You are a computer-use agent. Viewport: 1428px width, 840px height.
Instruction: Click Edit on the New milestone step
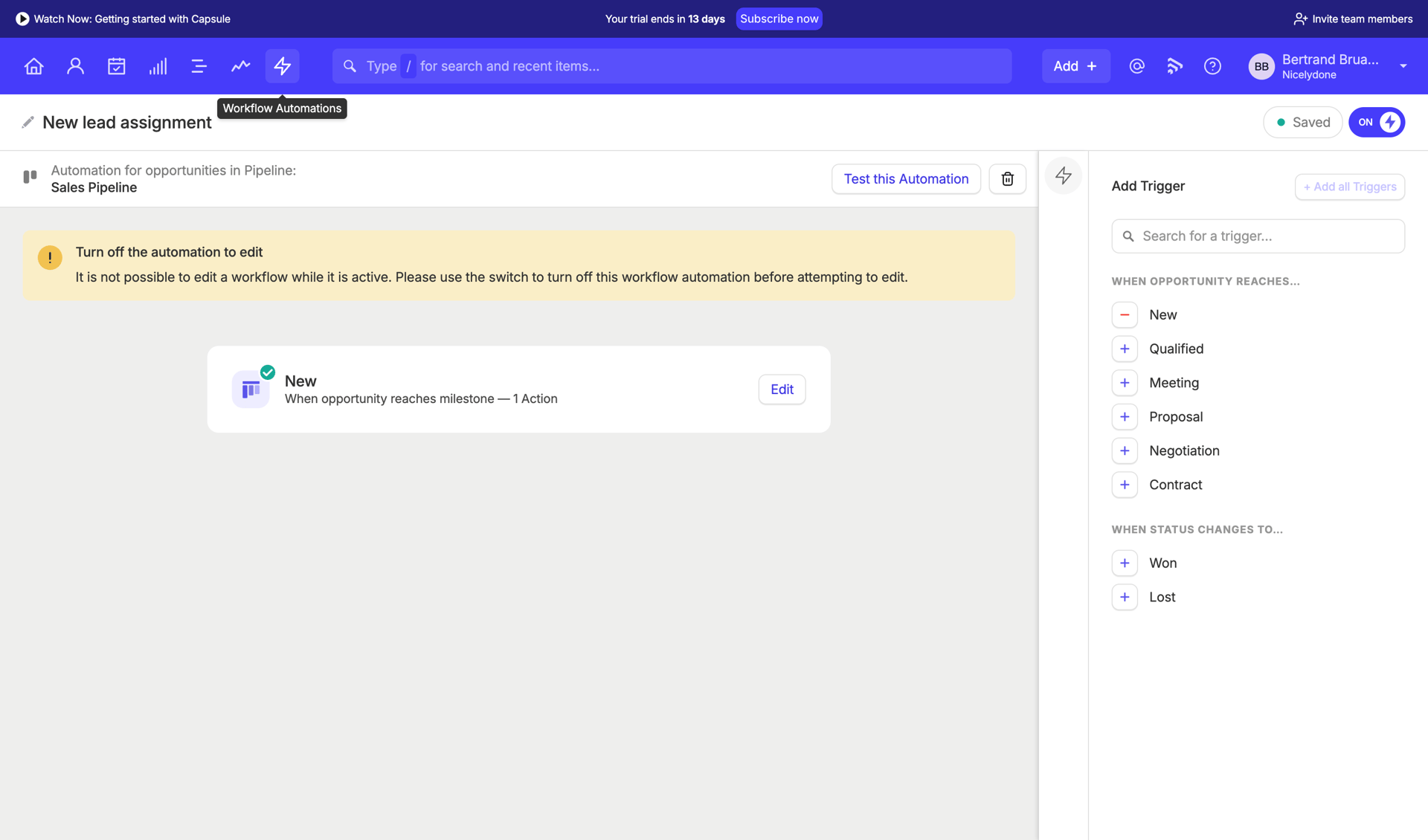pyautogui.click(x=782, y=389)
